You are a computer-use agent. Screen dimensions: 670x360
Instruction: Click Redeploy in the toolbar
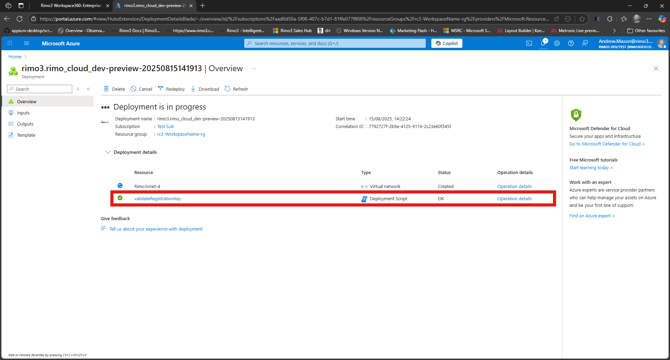tap(171, 89)
